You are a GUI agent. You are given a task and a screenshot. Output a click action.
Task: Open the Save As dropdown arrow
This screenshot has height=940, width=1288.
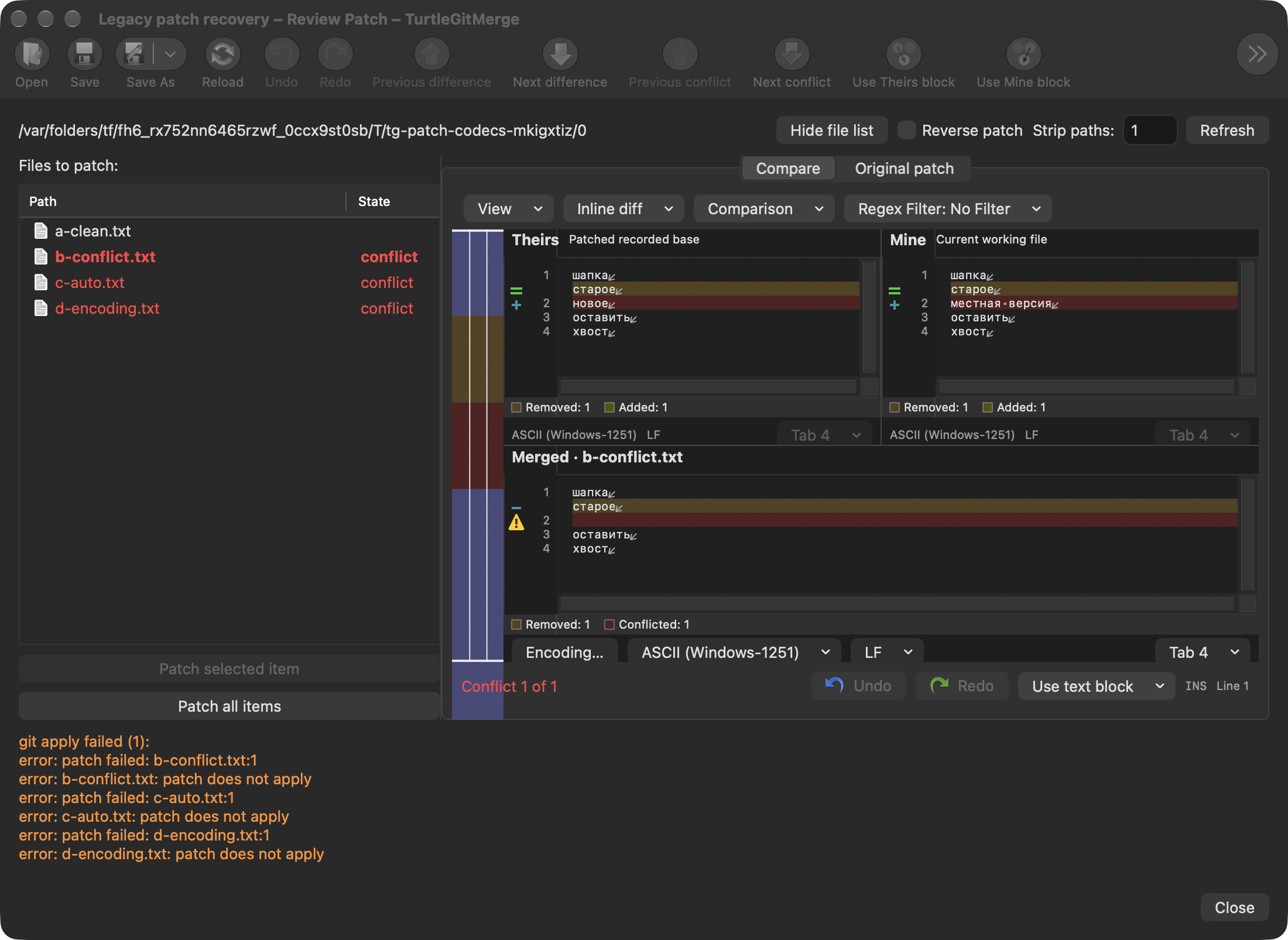(170, 54)
